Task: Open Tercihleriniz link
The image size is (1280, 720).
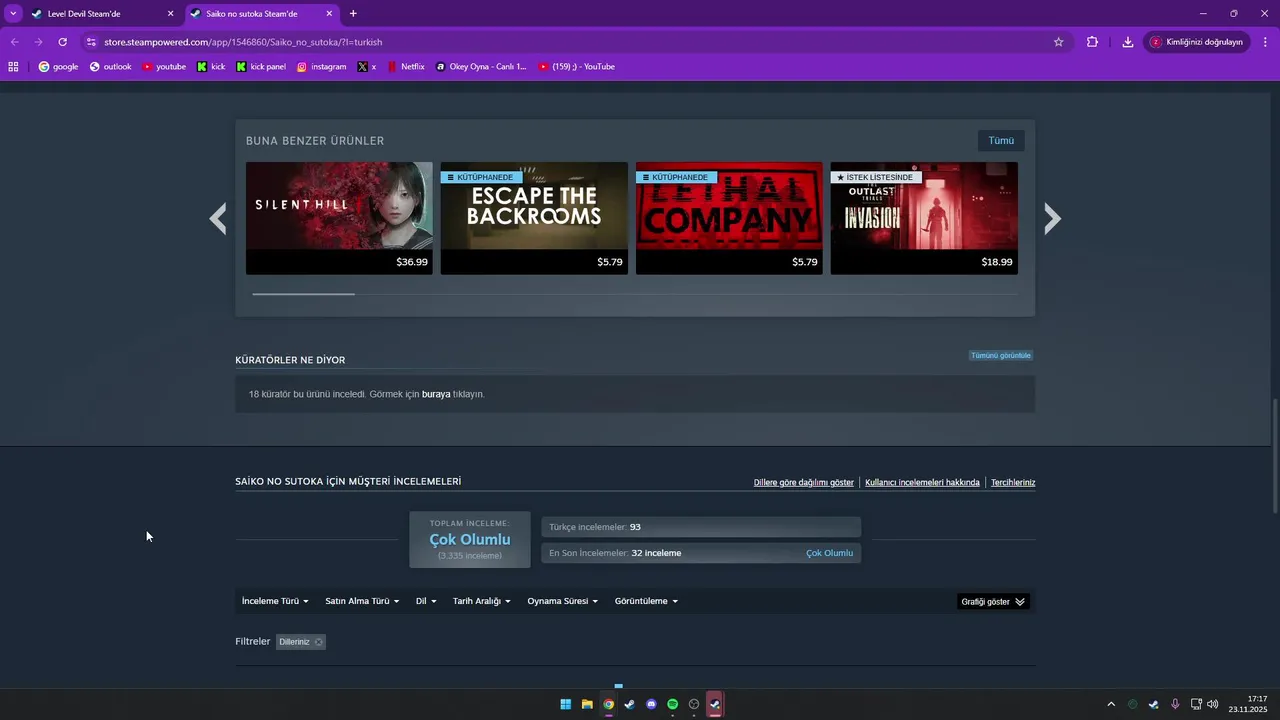Action: 1013,482
